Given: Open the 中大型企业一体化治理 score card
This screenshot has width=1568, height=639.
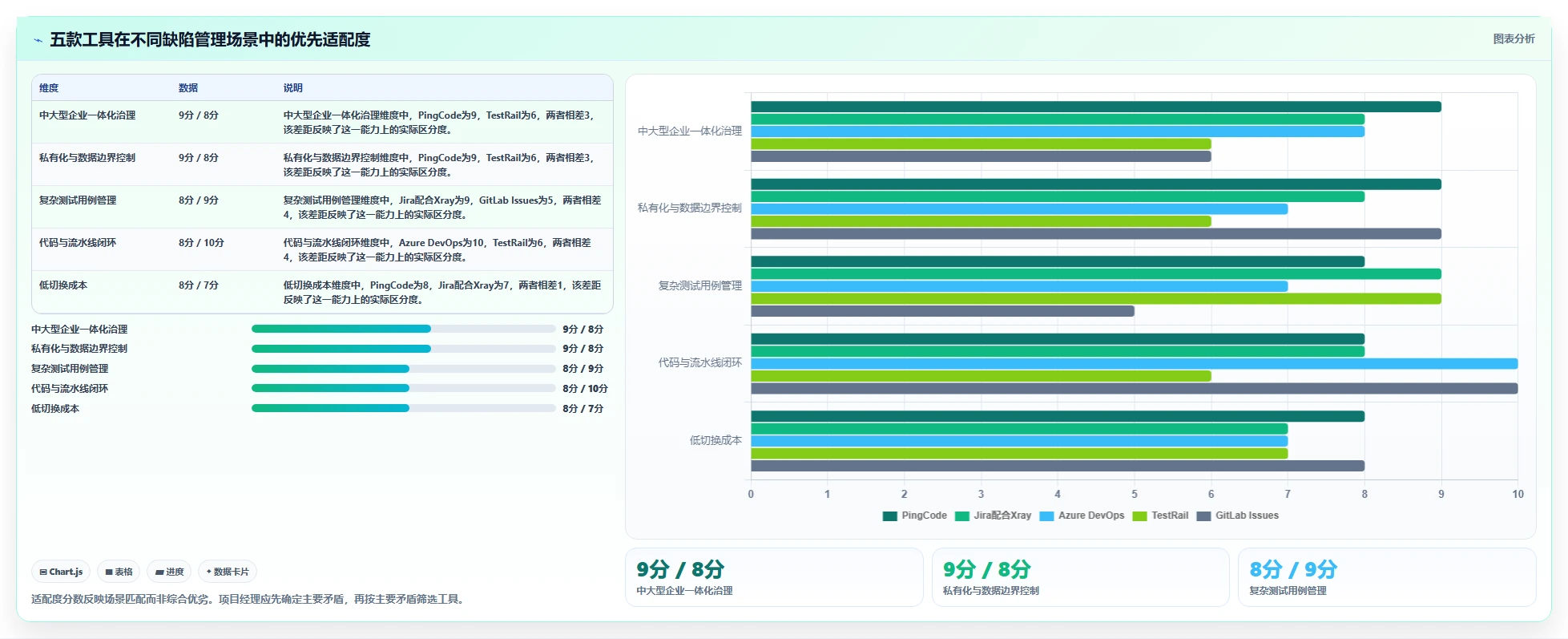Looking at the screenshot, I should [774, 577].
